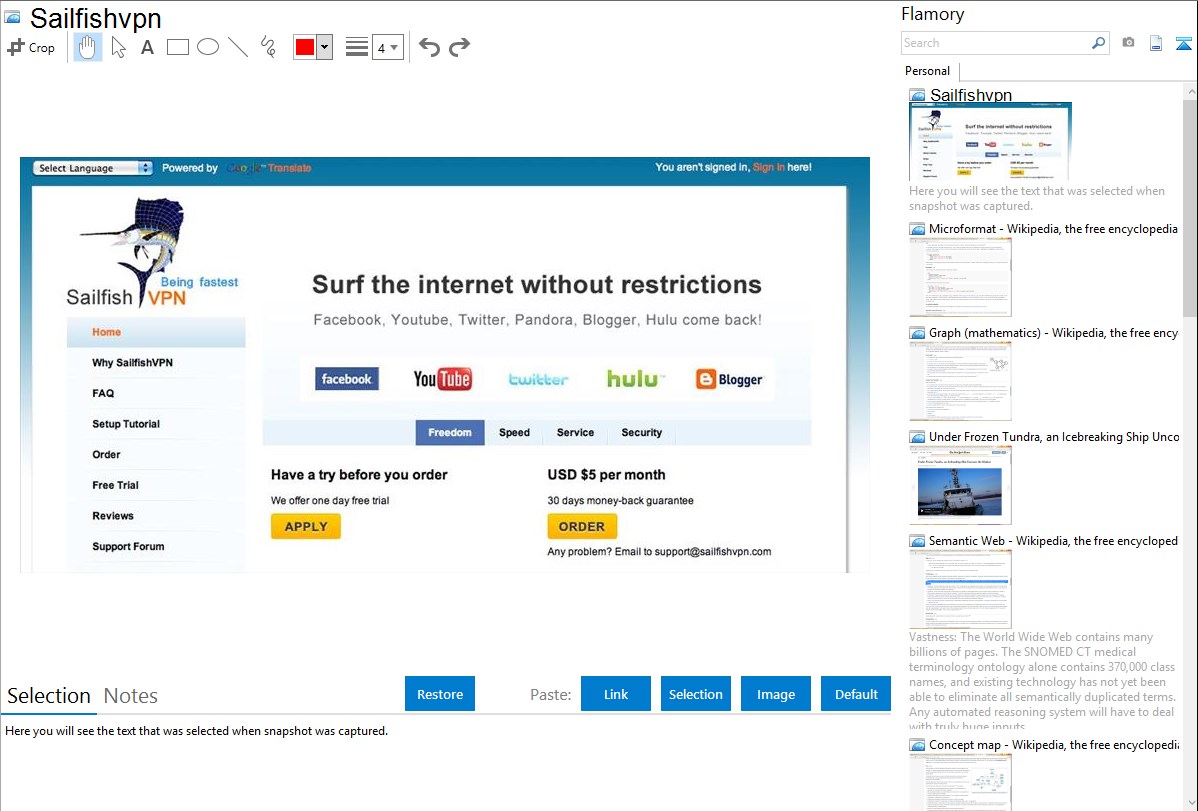
Task: Click the Hulu logo
Action: tap(636, 379)
